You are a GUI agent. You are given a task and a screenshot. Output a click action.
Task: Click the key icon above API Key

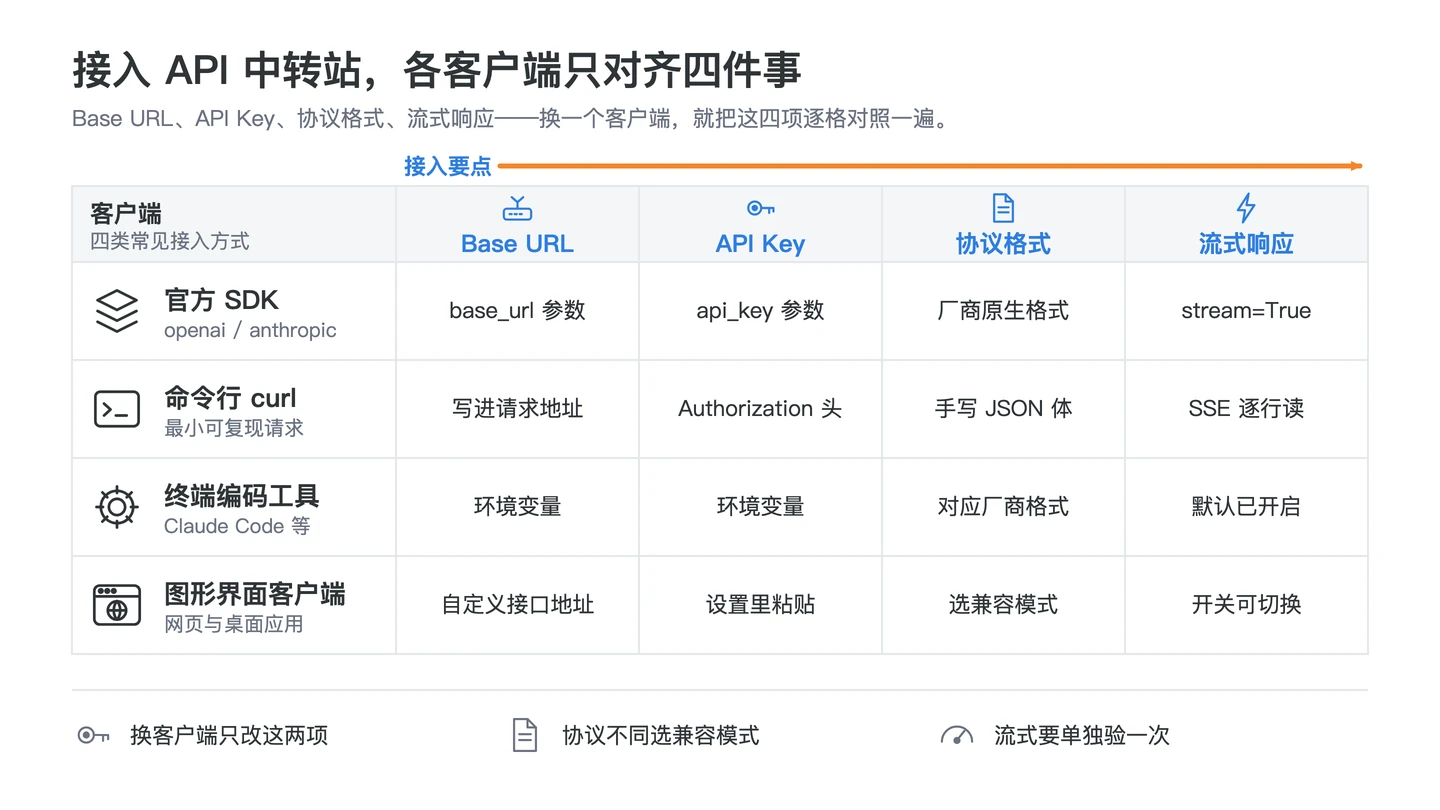coord(760,208)
